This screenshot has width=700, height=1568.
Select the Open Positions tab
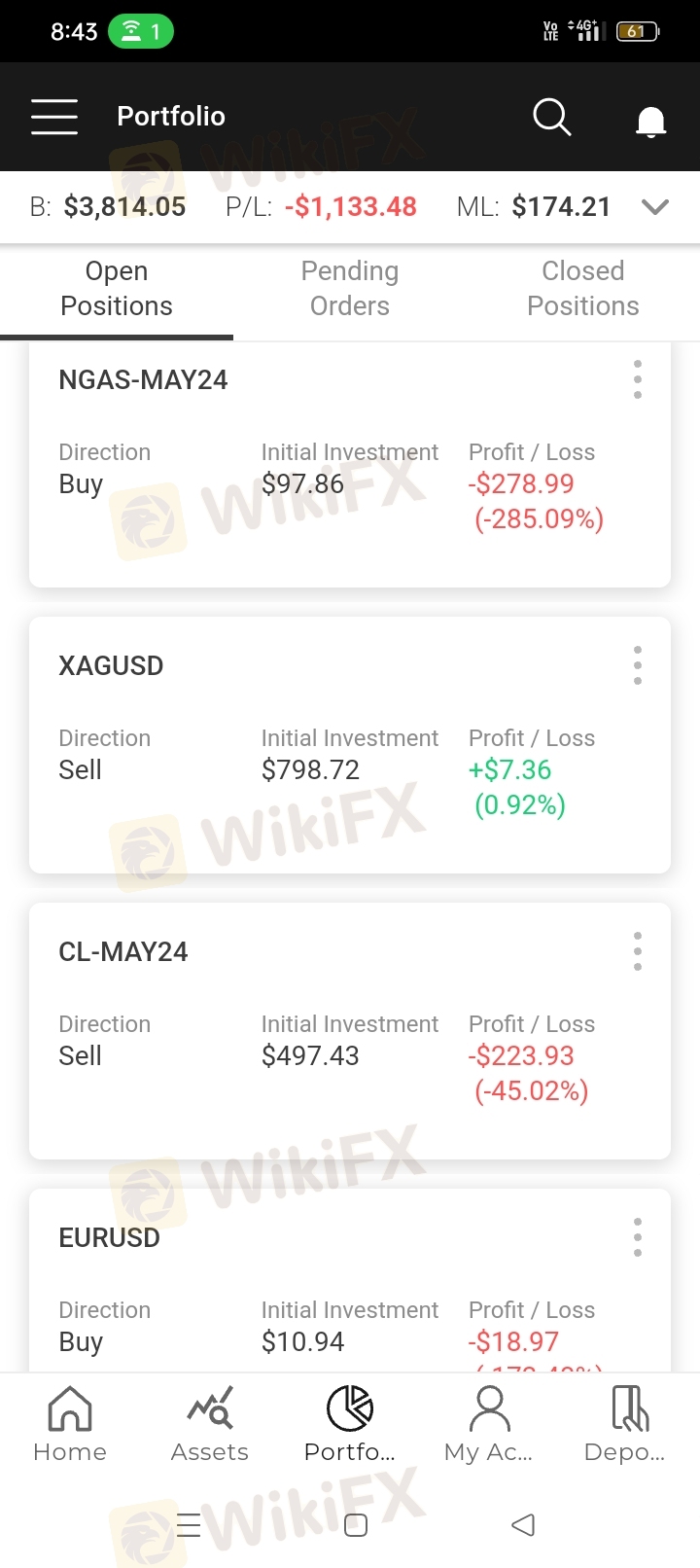click(117, 289)
